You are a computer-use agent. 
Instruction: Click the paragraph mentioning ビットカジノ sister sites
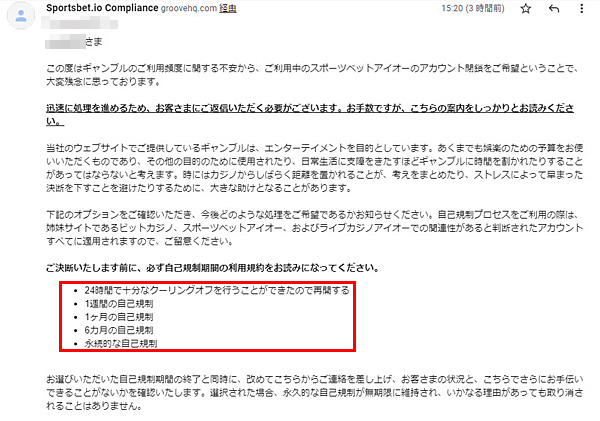point(315,228)
